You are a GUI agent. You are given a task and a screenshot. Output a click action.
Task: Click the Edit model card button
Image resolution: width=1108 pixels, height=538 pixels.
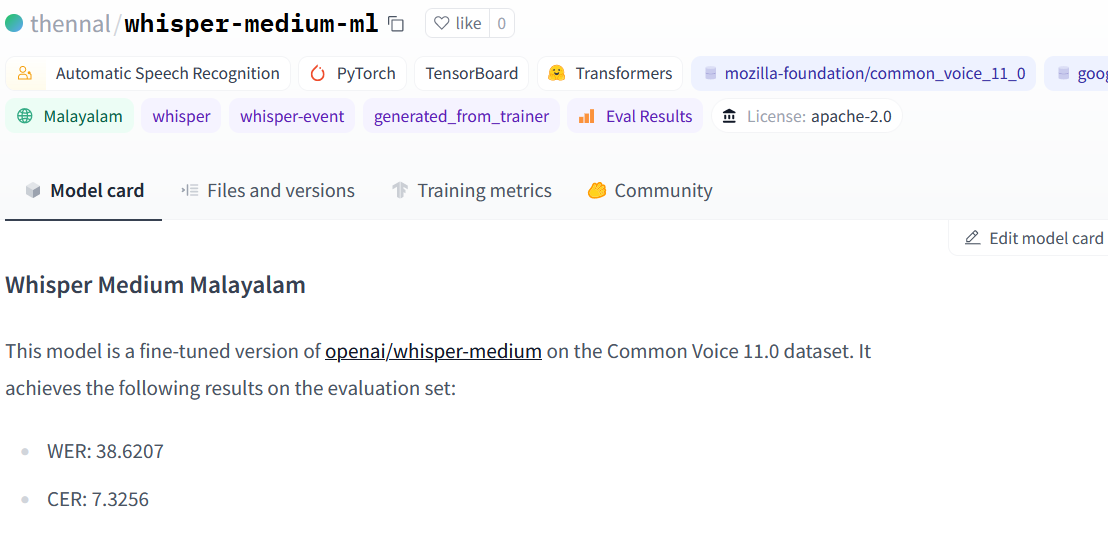click(1033, 238)
